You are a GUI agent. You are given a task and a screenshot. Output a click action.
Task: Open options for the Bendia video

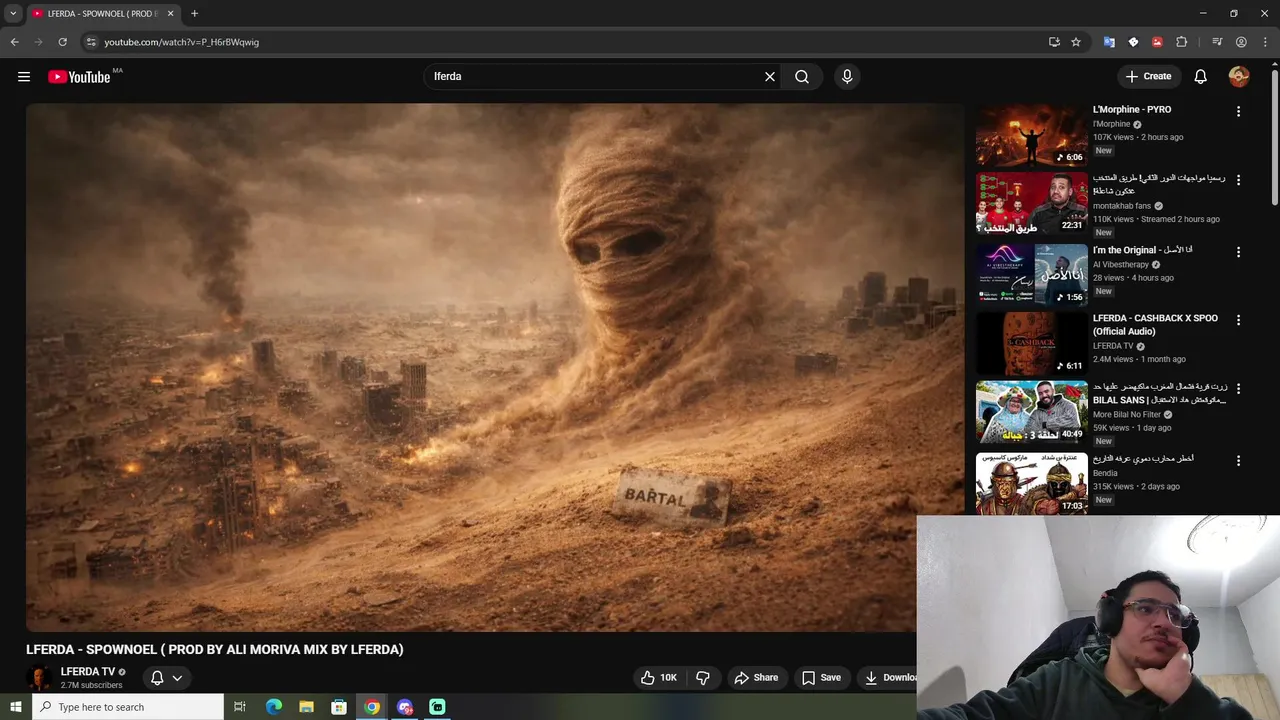tap(1238, 461)
